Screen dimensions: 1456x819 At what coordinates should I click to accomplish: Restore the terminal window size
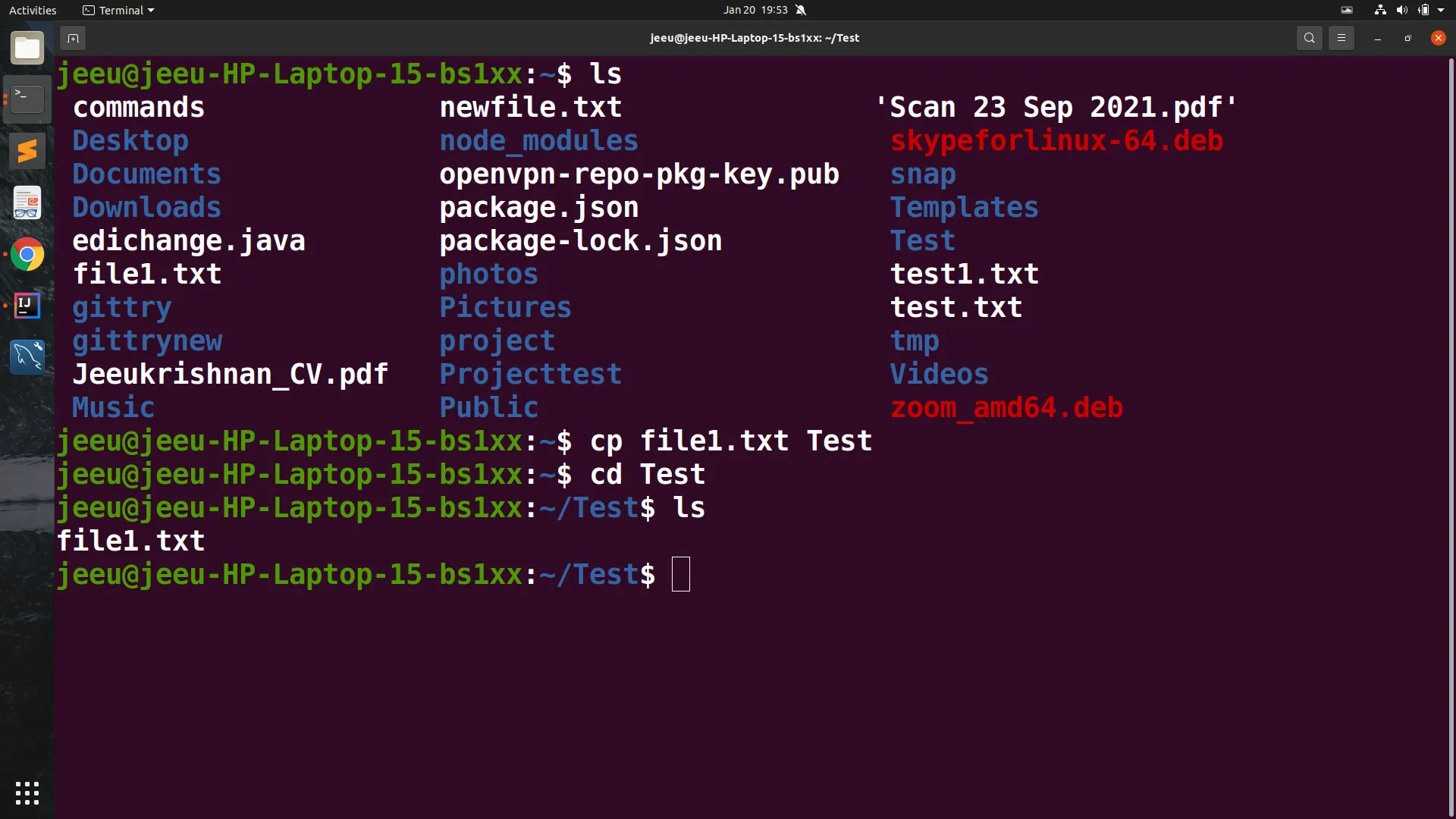tap(1407, 38)
